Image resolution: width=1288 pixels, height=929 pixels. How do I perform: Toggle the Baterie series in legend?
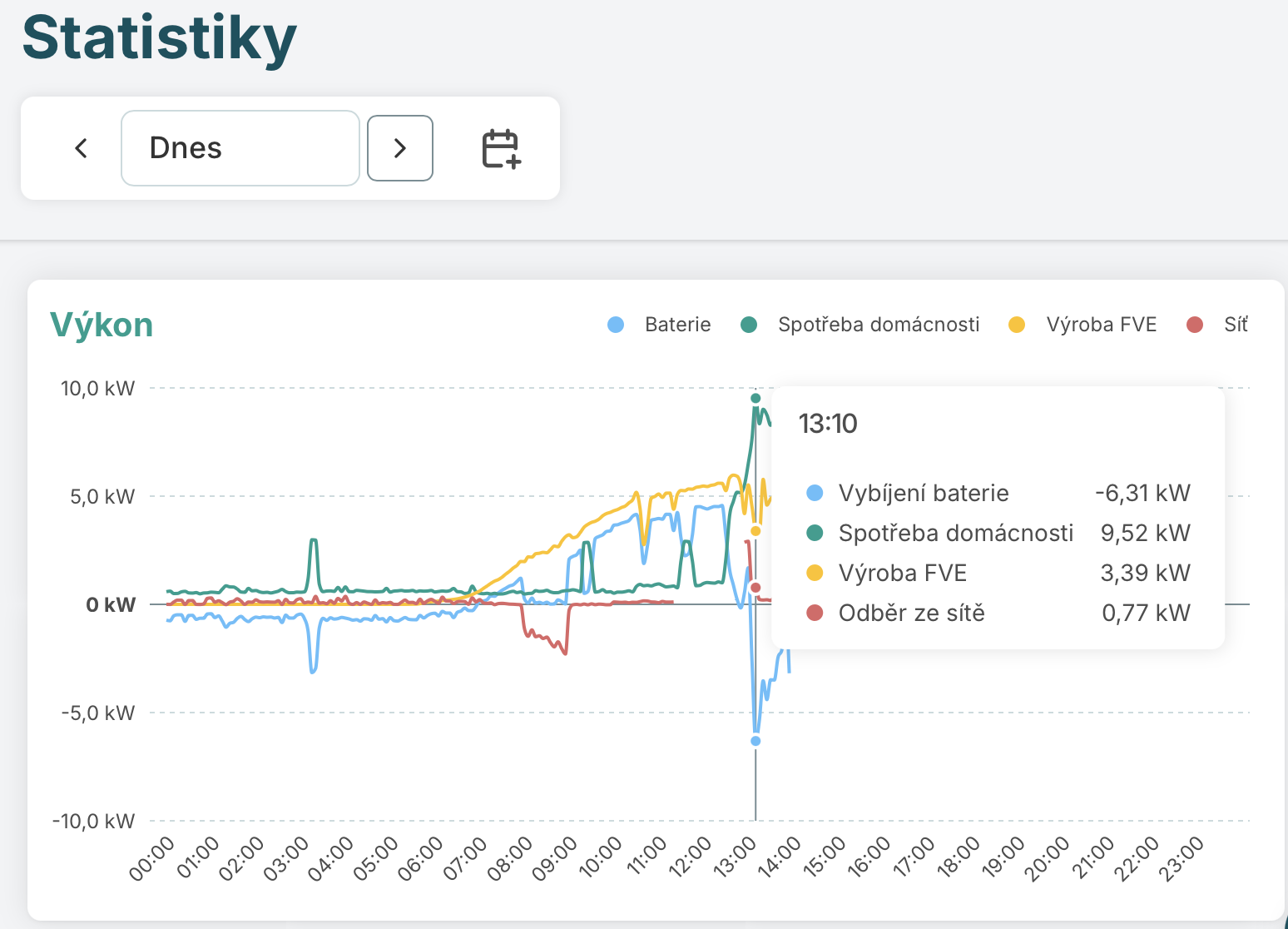pos(660,325)
